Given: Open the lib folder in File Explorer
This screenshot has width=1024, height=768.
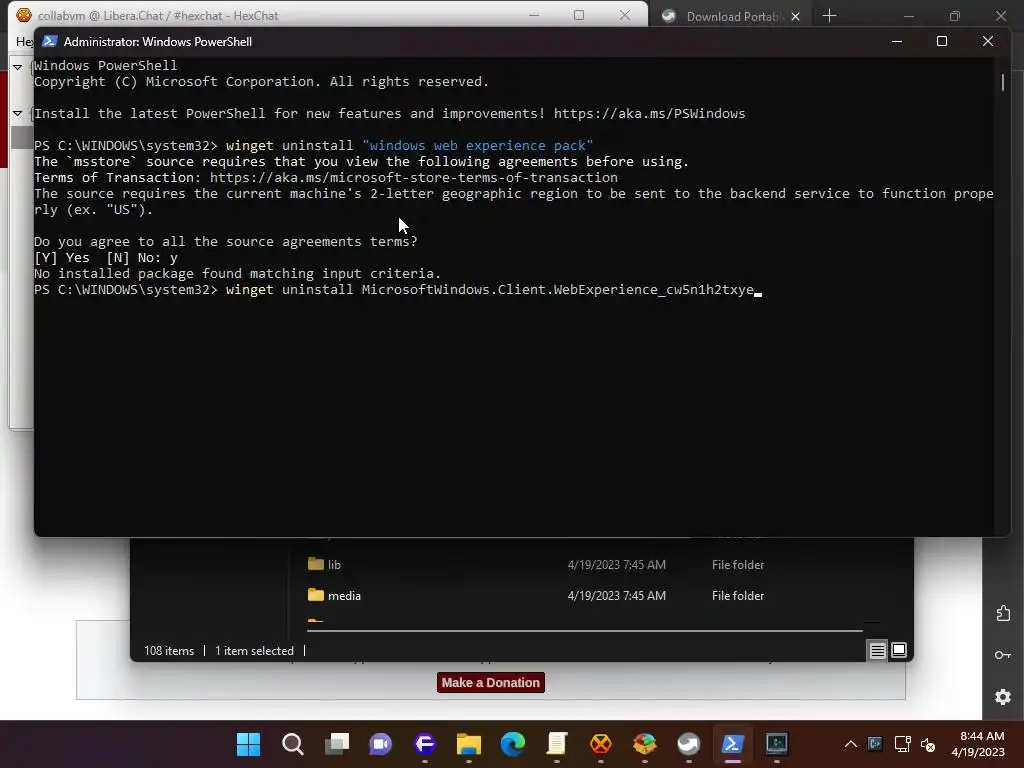Looking at the screenshot, I should pyautogui.click(x=334, y=565).
